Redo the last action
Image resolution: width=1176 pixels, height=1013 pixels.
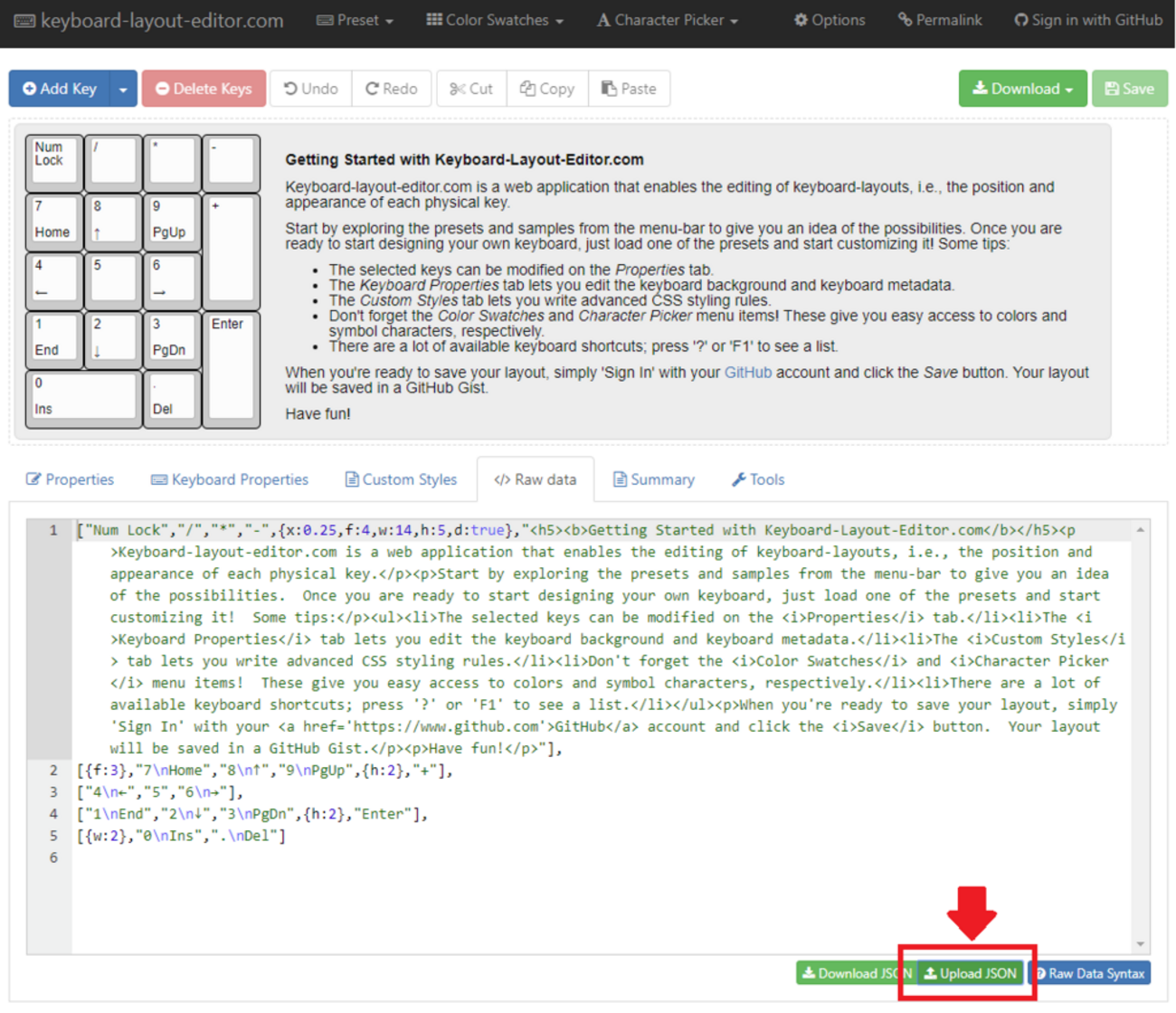click(392, 89)
